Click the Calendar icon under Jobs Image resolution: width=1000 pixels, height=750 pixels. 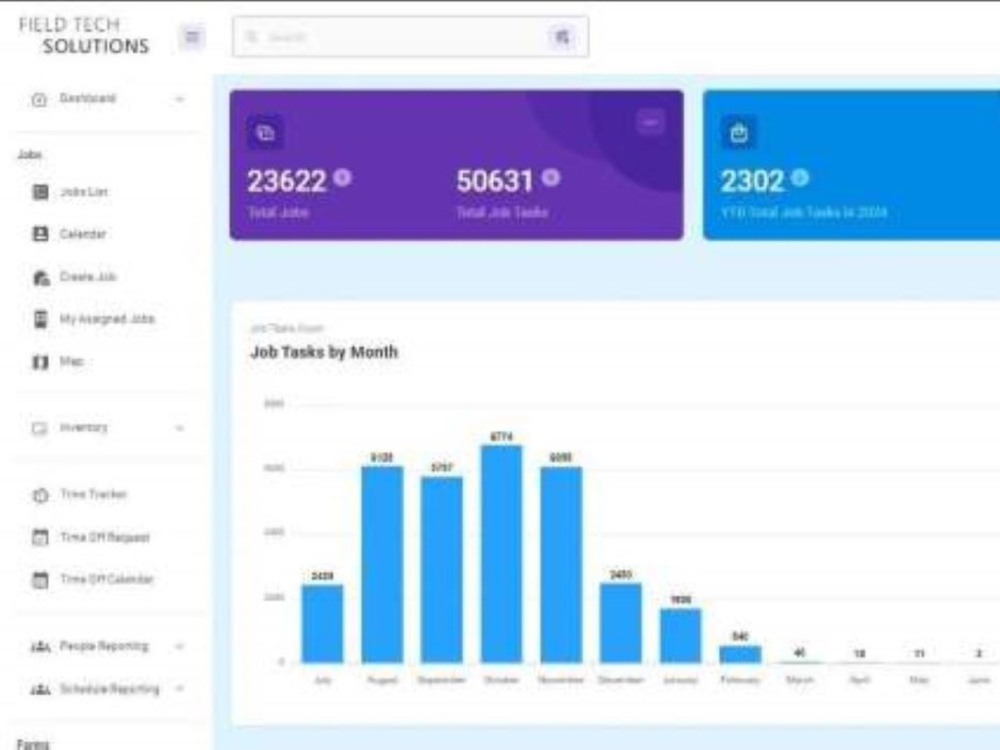pyautogui.click(x=40, y=234)
